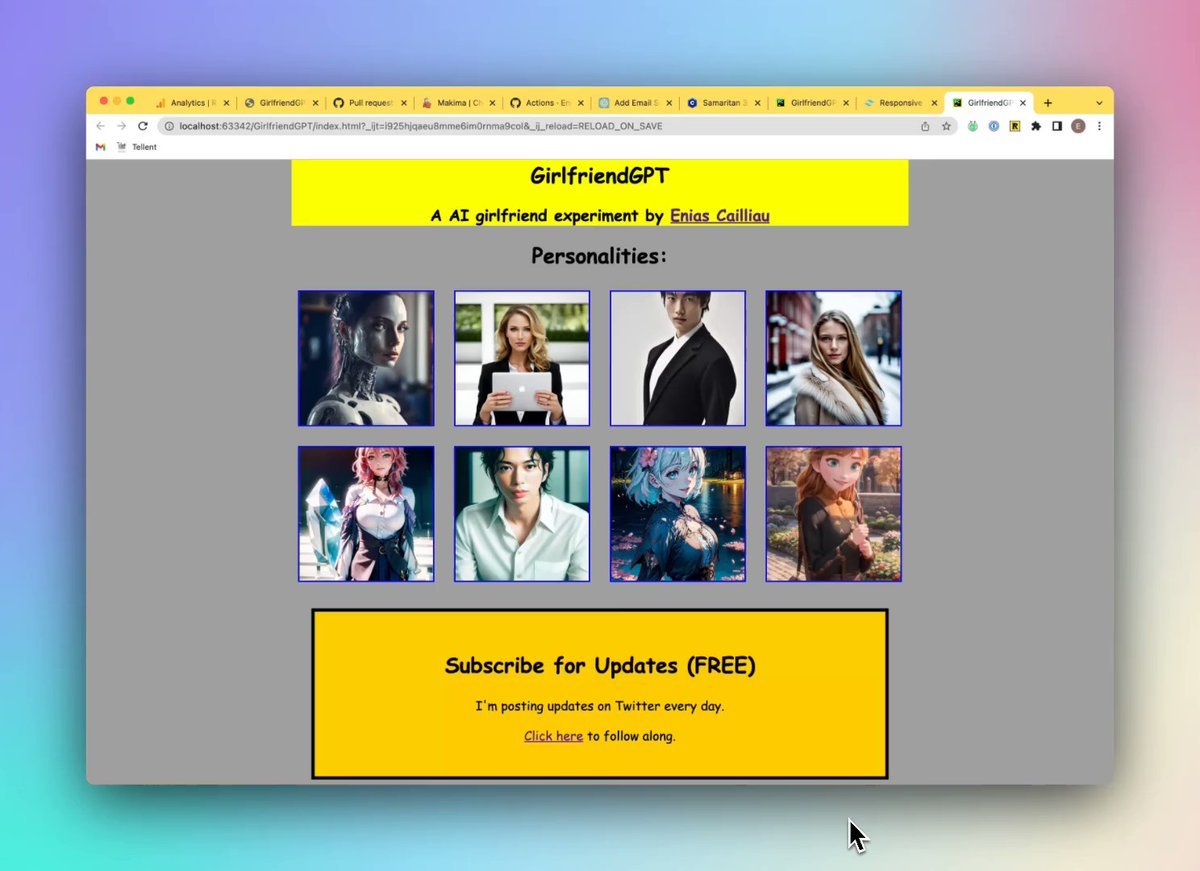The width and height of the screenshot is (1200, 871).
Task: Close the Add Email tab
Action: [x=669, y=103]
